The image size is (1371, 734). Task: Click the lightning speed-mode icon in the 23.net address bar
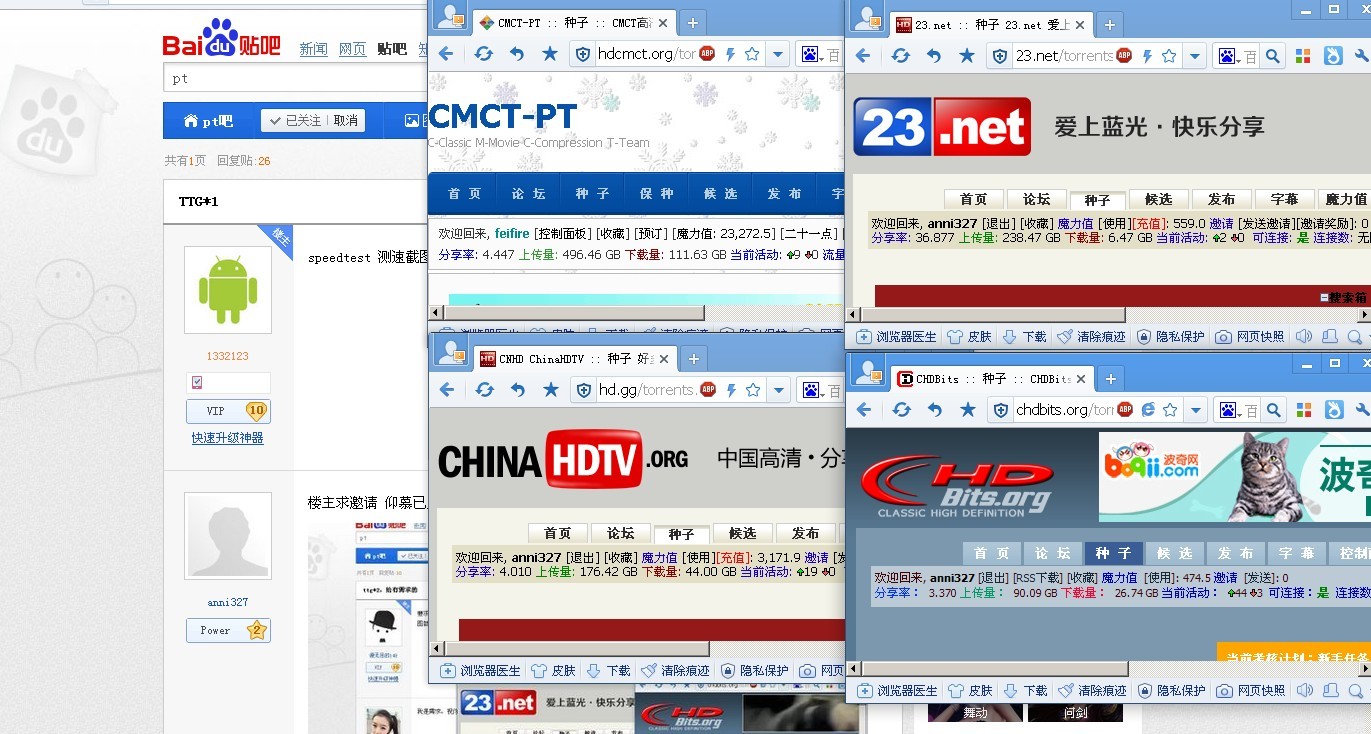tap(1149, 57)
